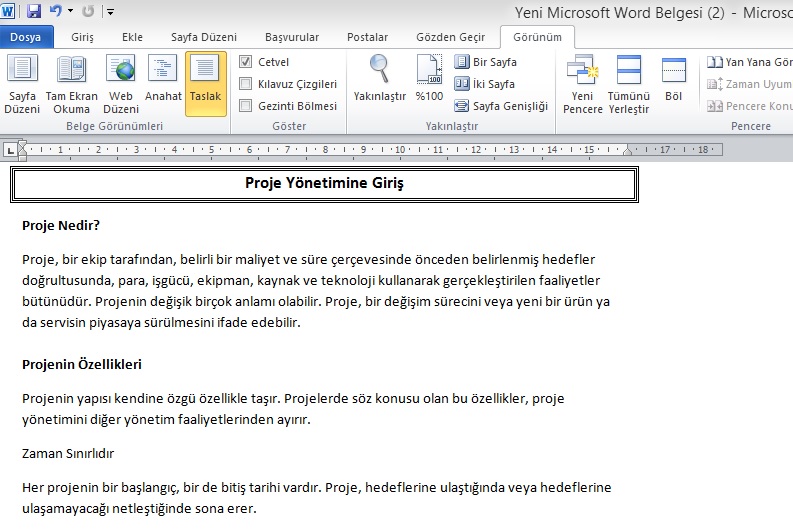The width and height of the screenshot is (793, 531).
Task: Switch to the Başvurular ribbon tab
Action: coord(291,37)
